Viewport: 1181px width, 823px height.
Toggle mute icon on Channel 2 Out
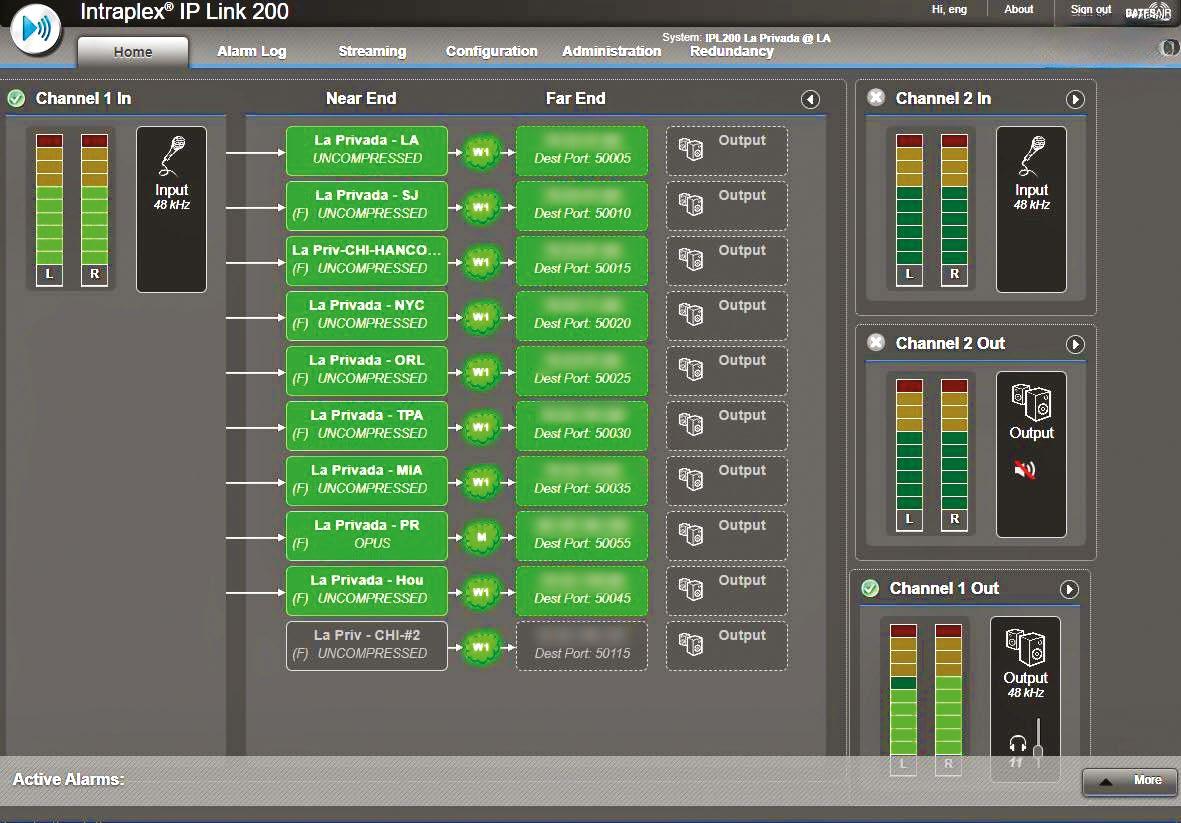pos(1024,470)
